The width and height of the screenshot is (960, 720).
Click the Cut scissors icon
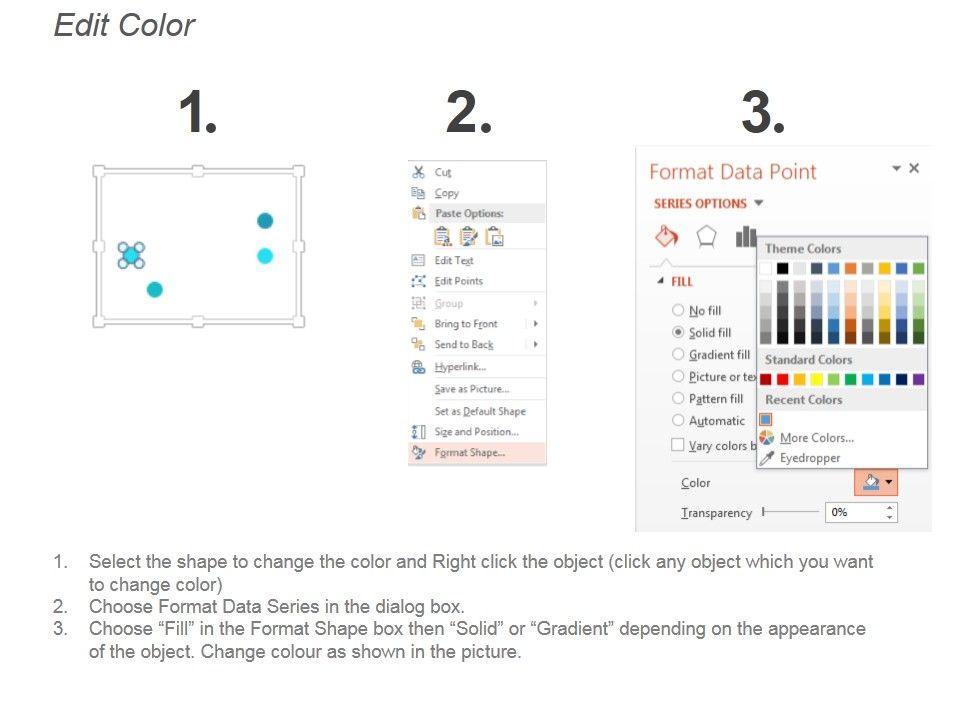(x=418, y=172)
